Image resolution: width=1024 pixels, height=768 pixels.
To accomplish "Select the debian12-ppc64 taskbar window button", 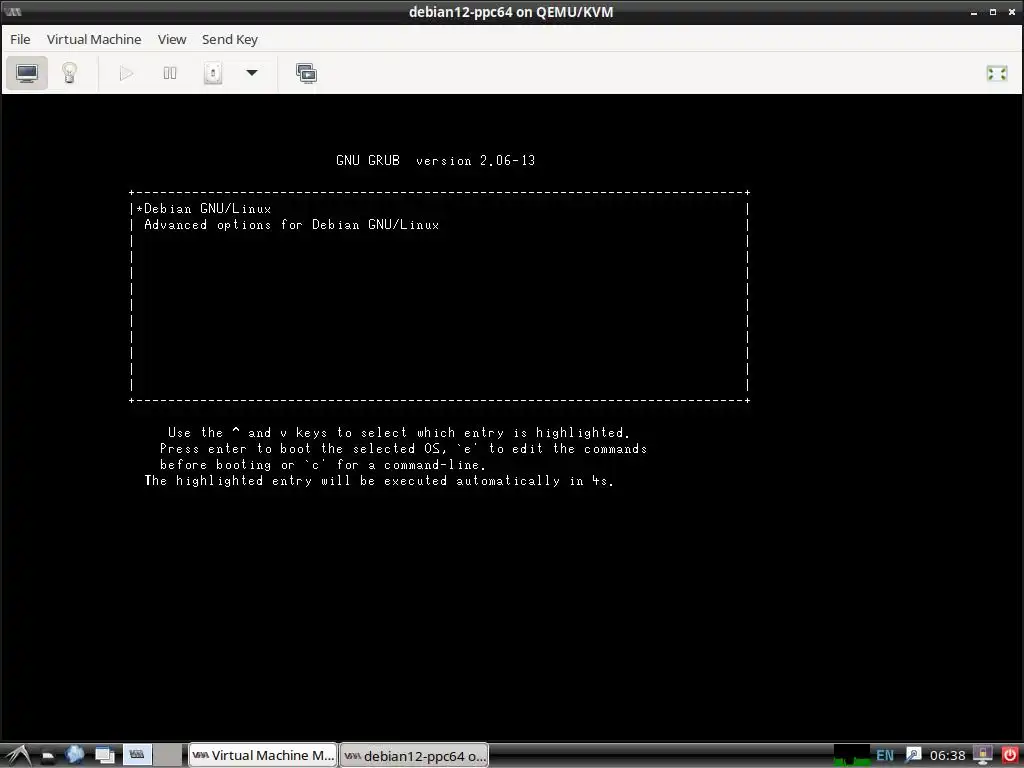I will click(x=415, y=756).
